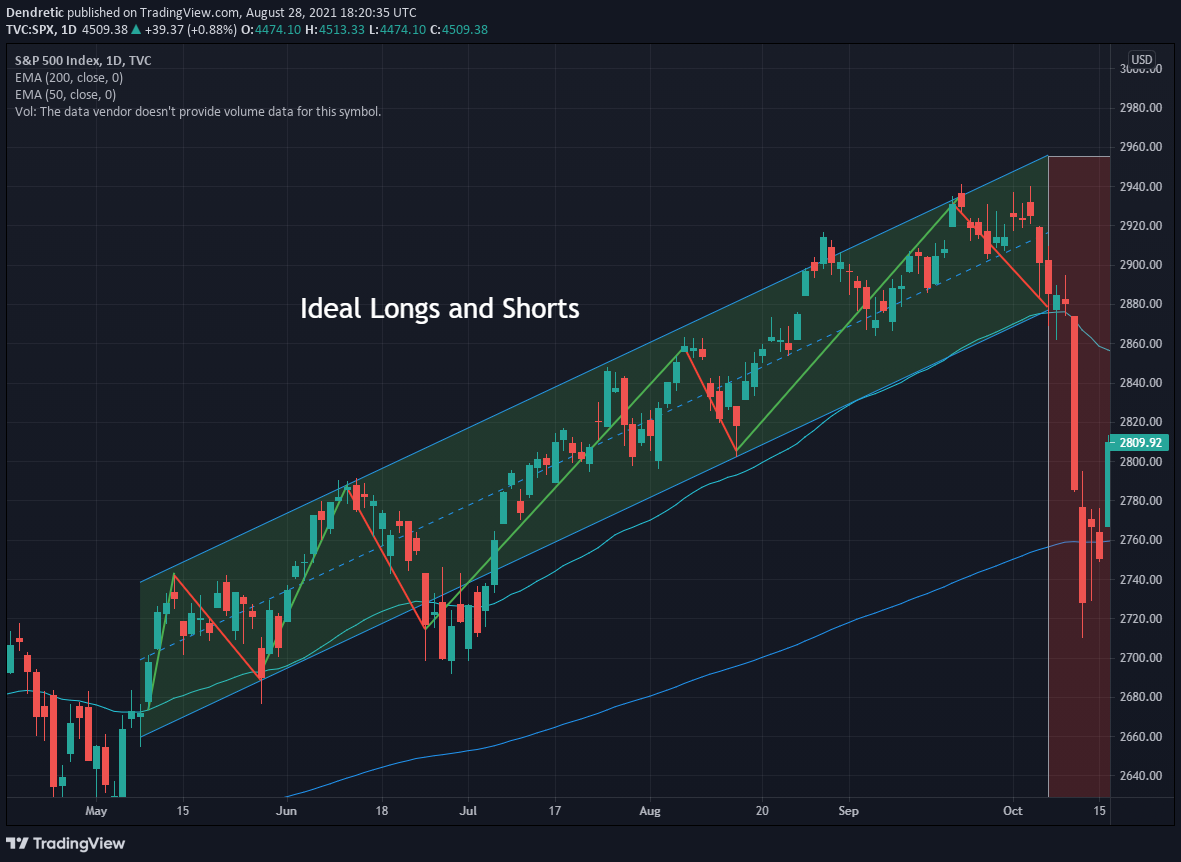Select the 'Ideal Longs and Shorts' text annotation
Image resolution: width=1181 pixels, height=862 pixels.
pos(440,308)
